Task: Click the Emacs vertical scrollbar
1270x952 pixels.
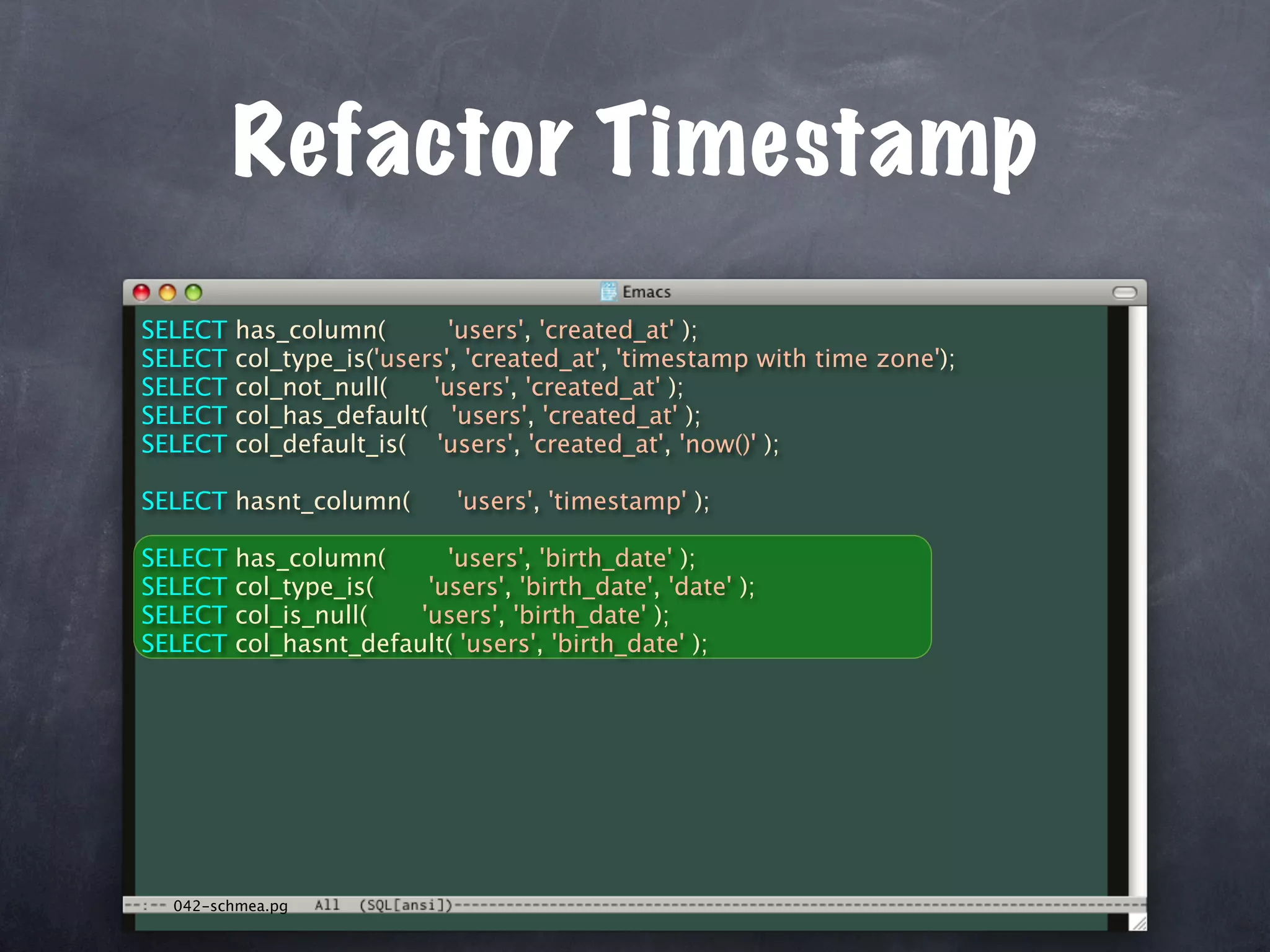Action: coord(1137,600)
